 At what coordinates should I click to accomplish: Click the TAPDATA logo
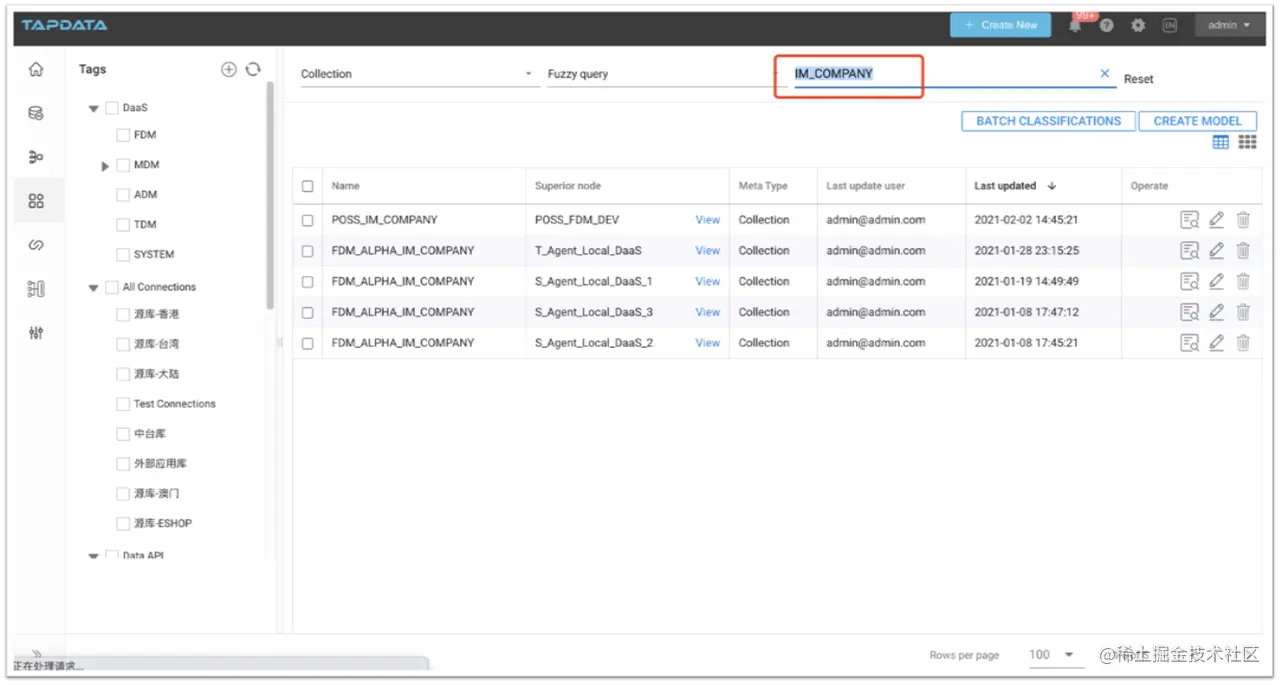pyautogui.click(x=64, y=25)
